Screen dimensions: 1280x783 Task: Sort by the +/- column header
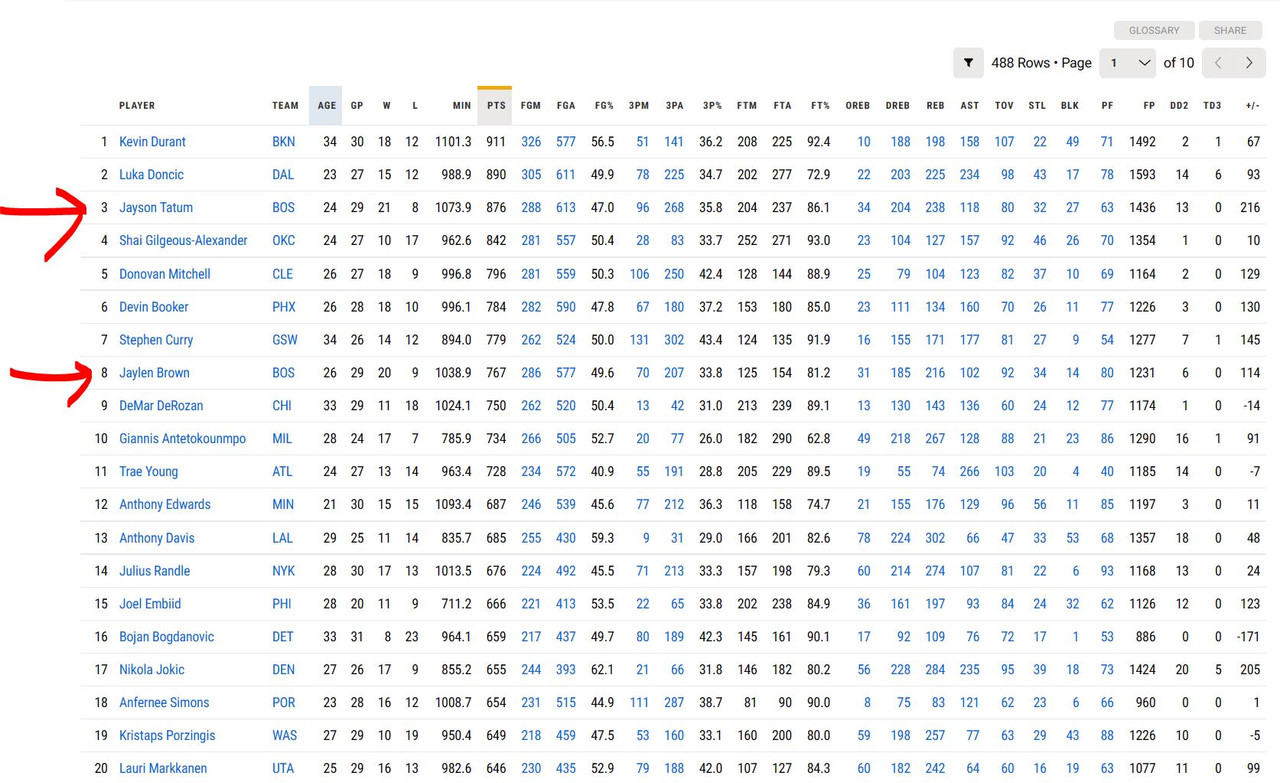tap(1252, 106)
